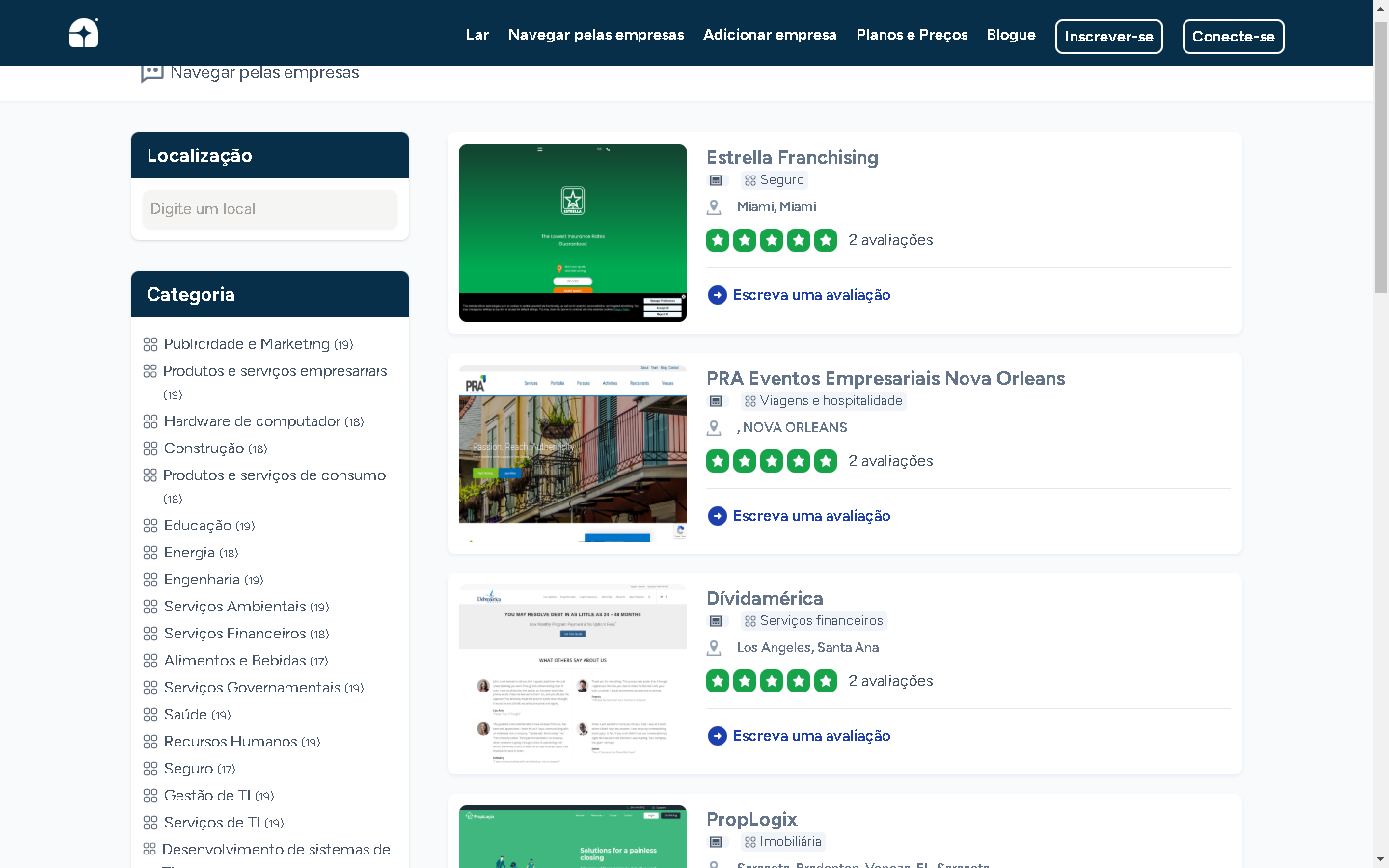Click the site logo in header

84,33
